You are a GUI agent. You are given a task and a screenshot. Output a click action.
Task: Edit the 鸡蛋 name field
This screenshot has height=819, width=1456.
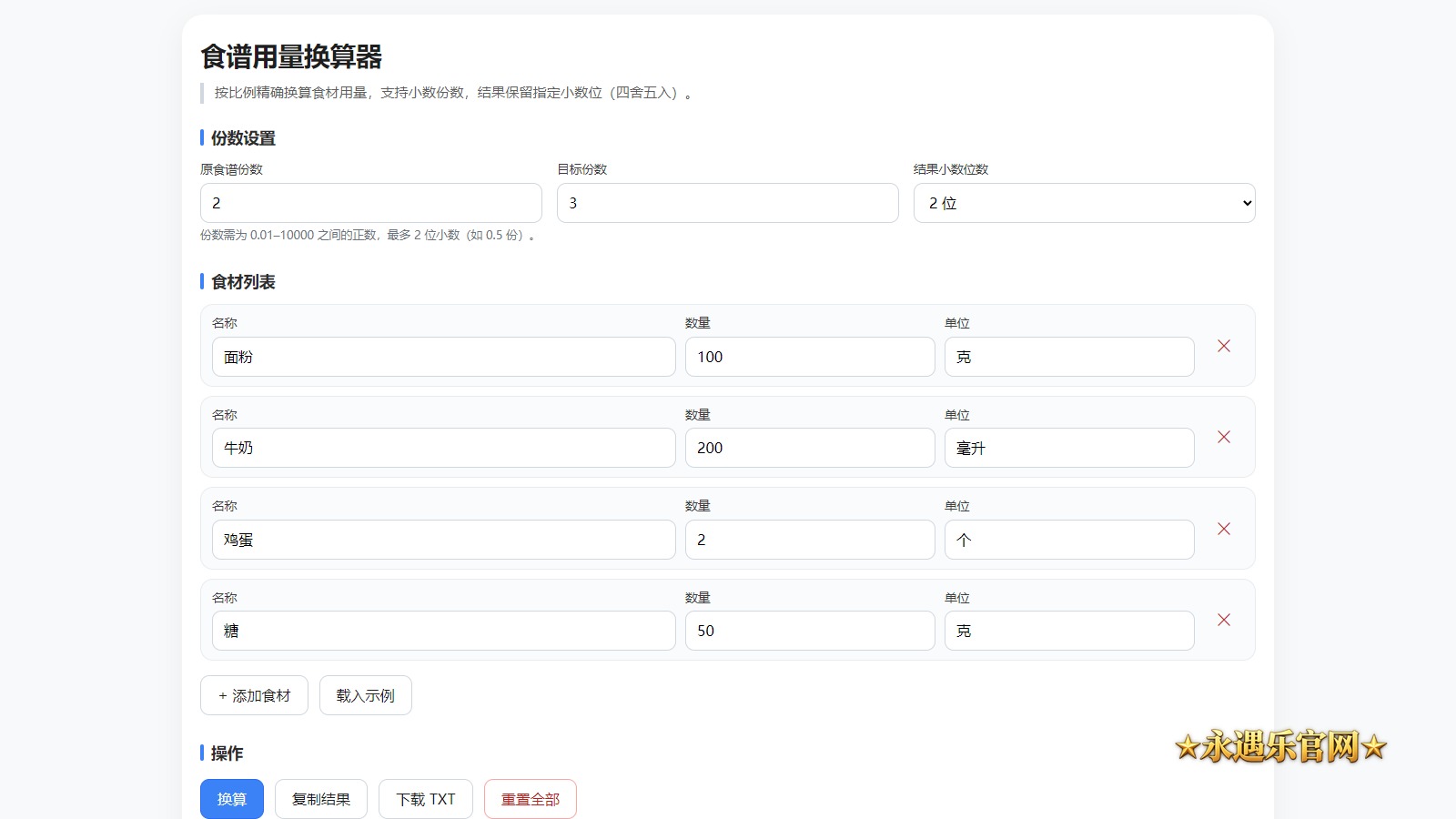(444, 540)
